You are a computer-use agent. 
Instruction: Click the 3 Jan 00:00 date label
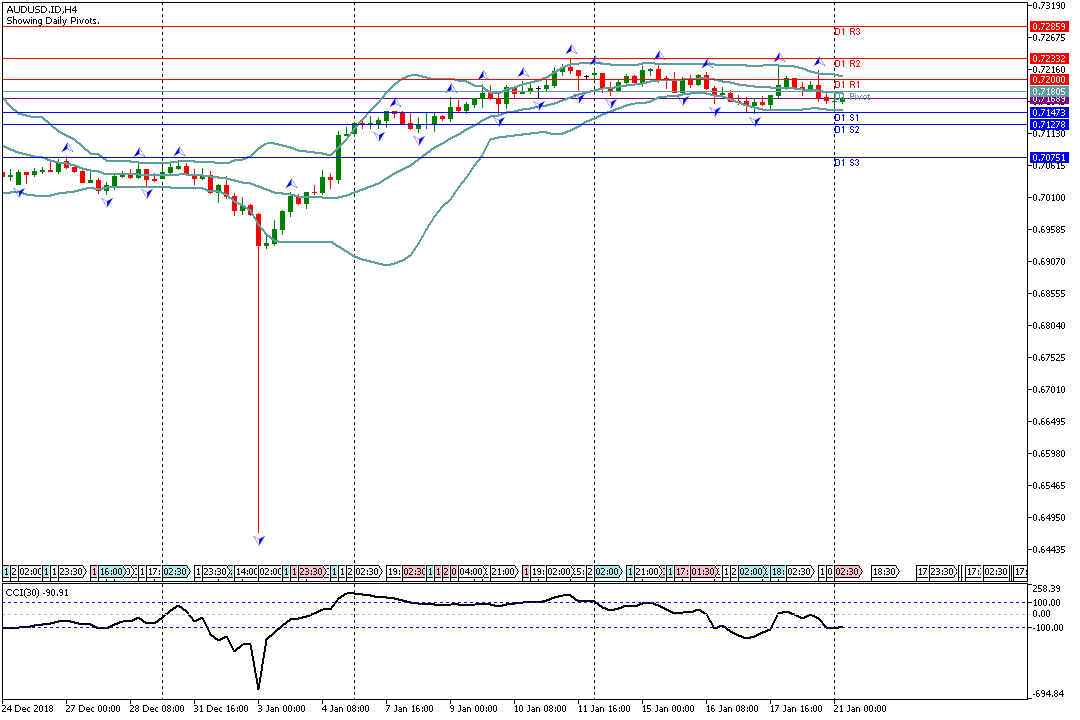(281, 709)
